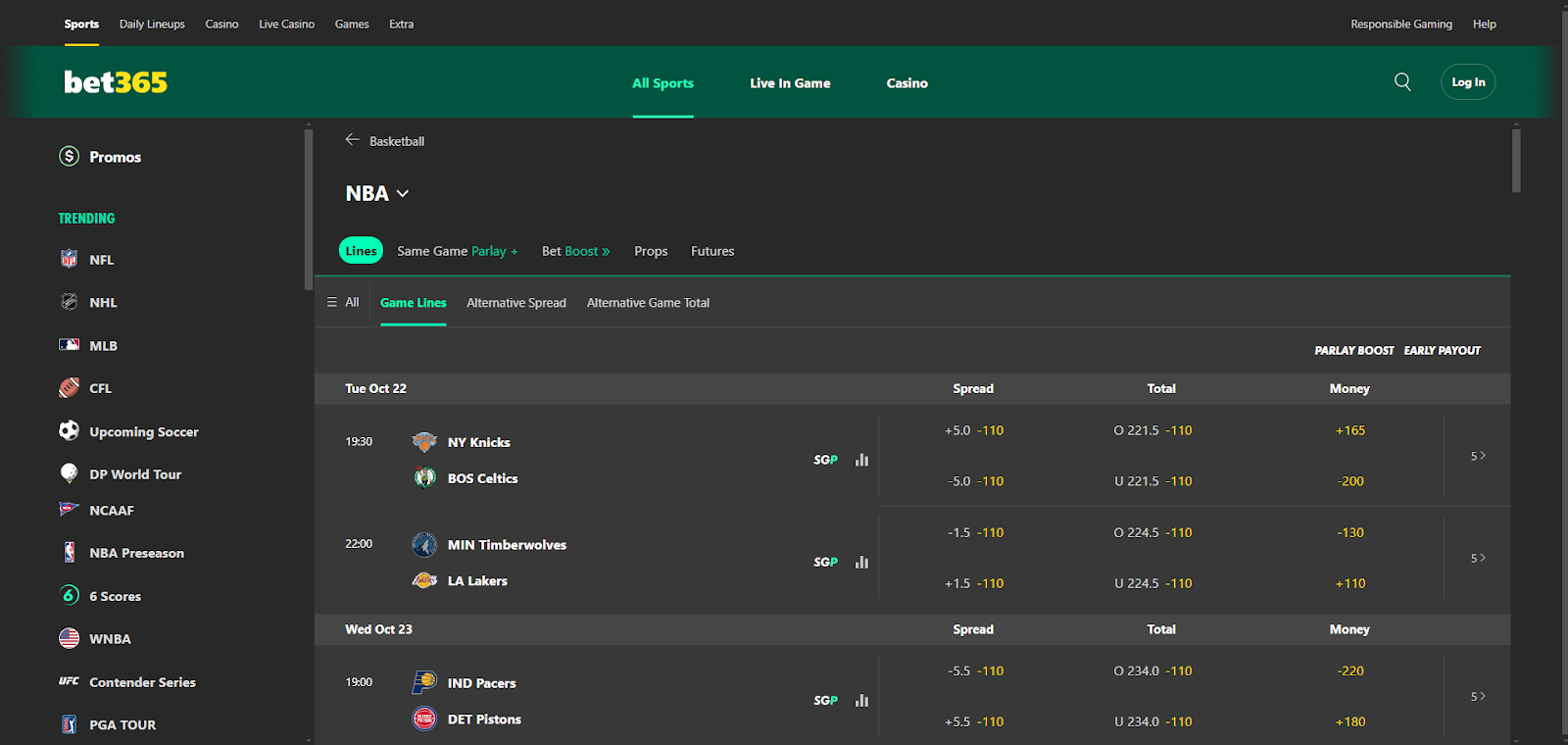1568x745 pixels.
Task: Click the 6 Scores icon
Action: pyautogui.click(x=69, y=595)
